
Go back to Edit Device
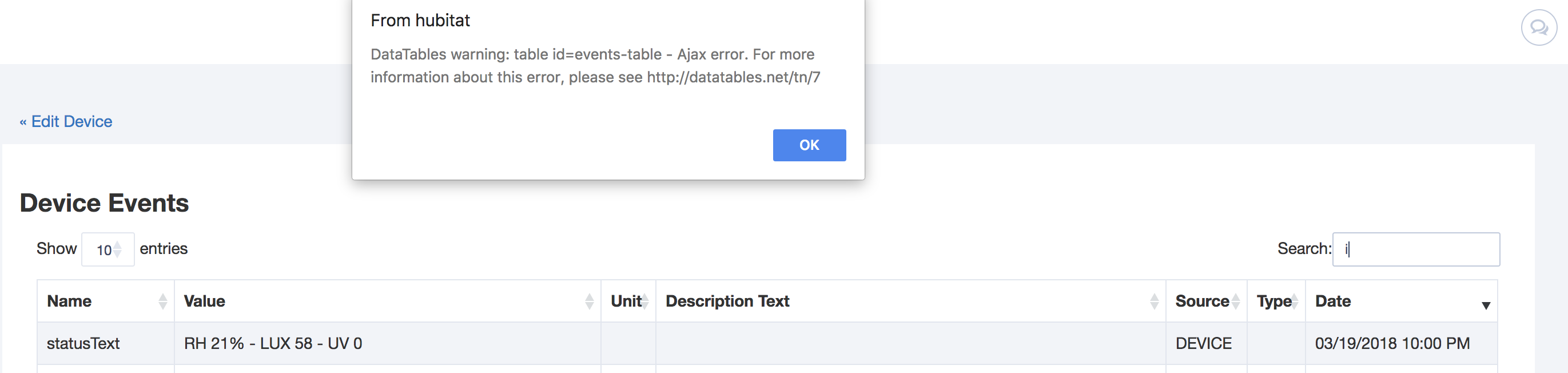[x=66, y=122]
